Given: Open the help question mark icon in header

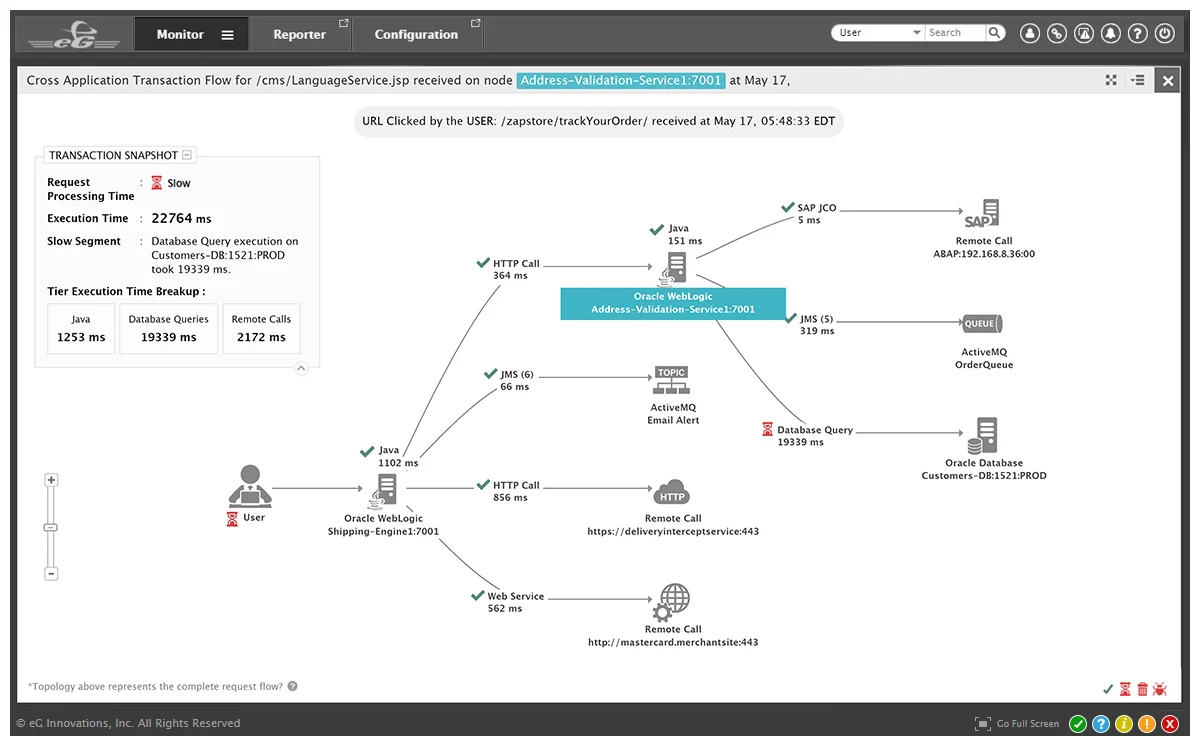Looking at the screenshot, I should tap(1138, 33).
